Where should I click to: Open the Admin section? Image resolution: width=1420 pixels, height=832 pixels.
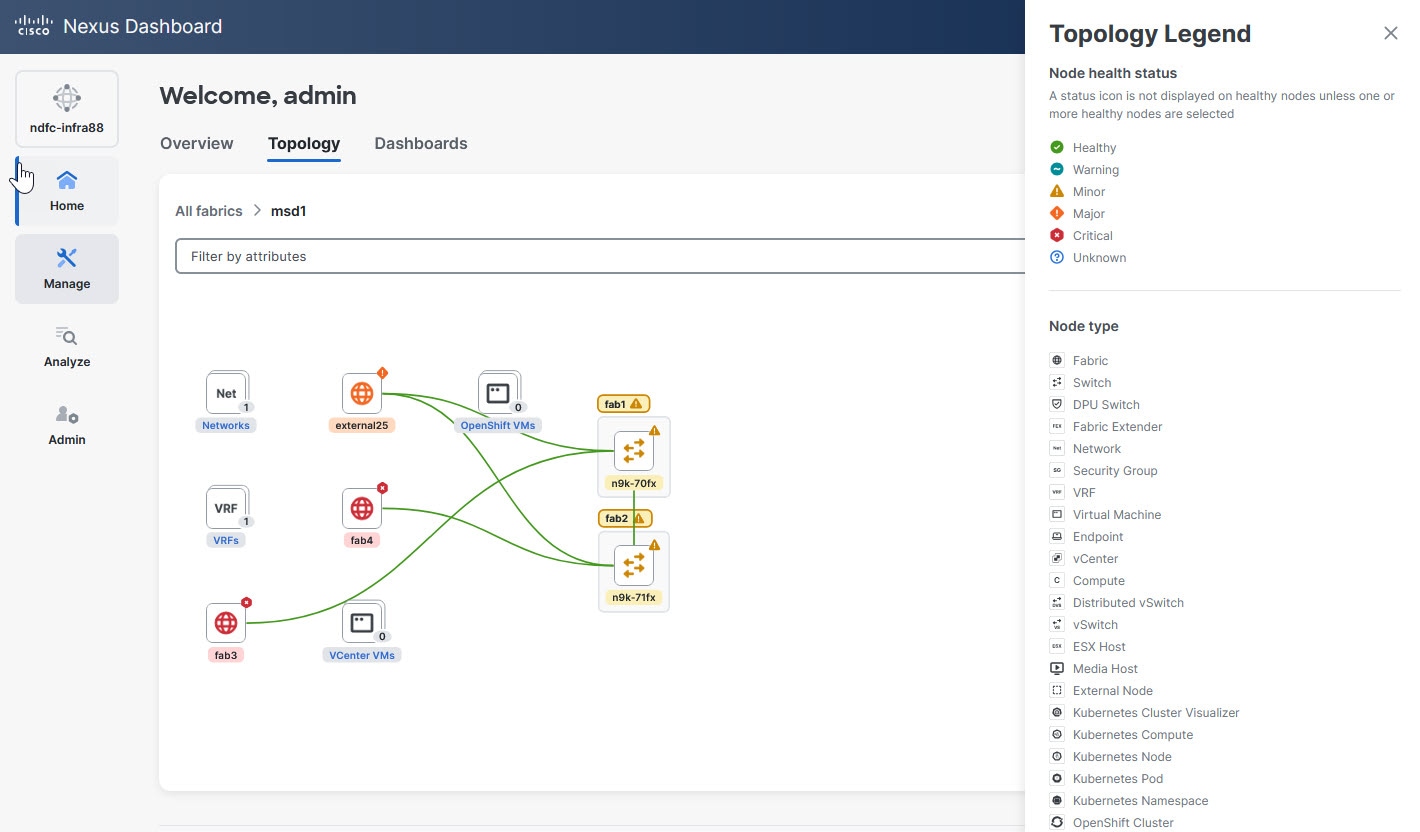pyautogui.click(x=67, y=425)
